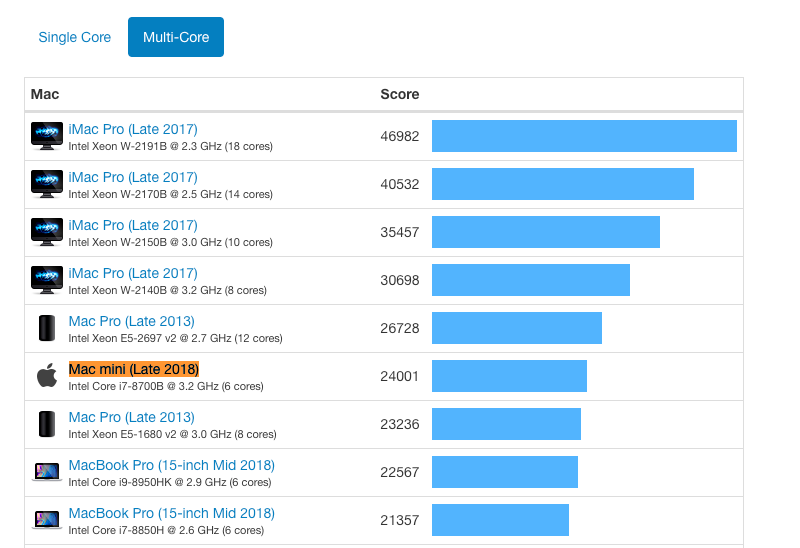The width and height of the screenshot is (800, 548).
Task: Click text Intel Core i7-8700B @ 3.2 GHz
Action: [143, 386]
